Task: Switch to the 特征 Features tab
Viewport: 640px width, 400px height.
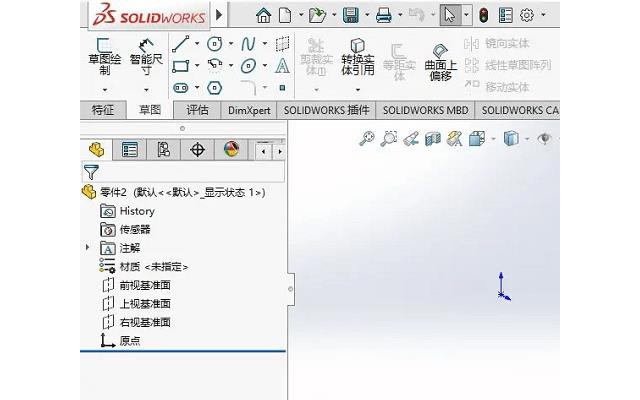Action: coord(103,110)
